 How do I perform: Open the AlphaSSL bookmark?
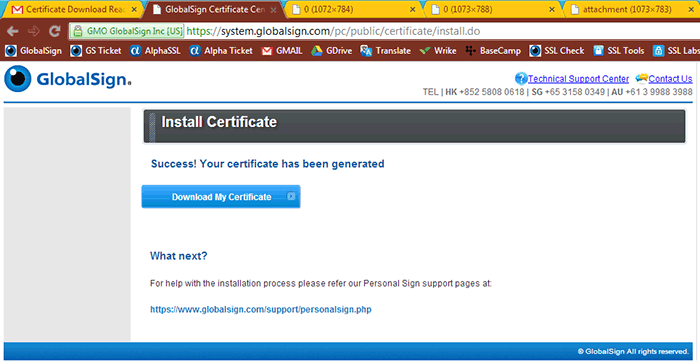point(155,51)
